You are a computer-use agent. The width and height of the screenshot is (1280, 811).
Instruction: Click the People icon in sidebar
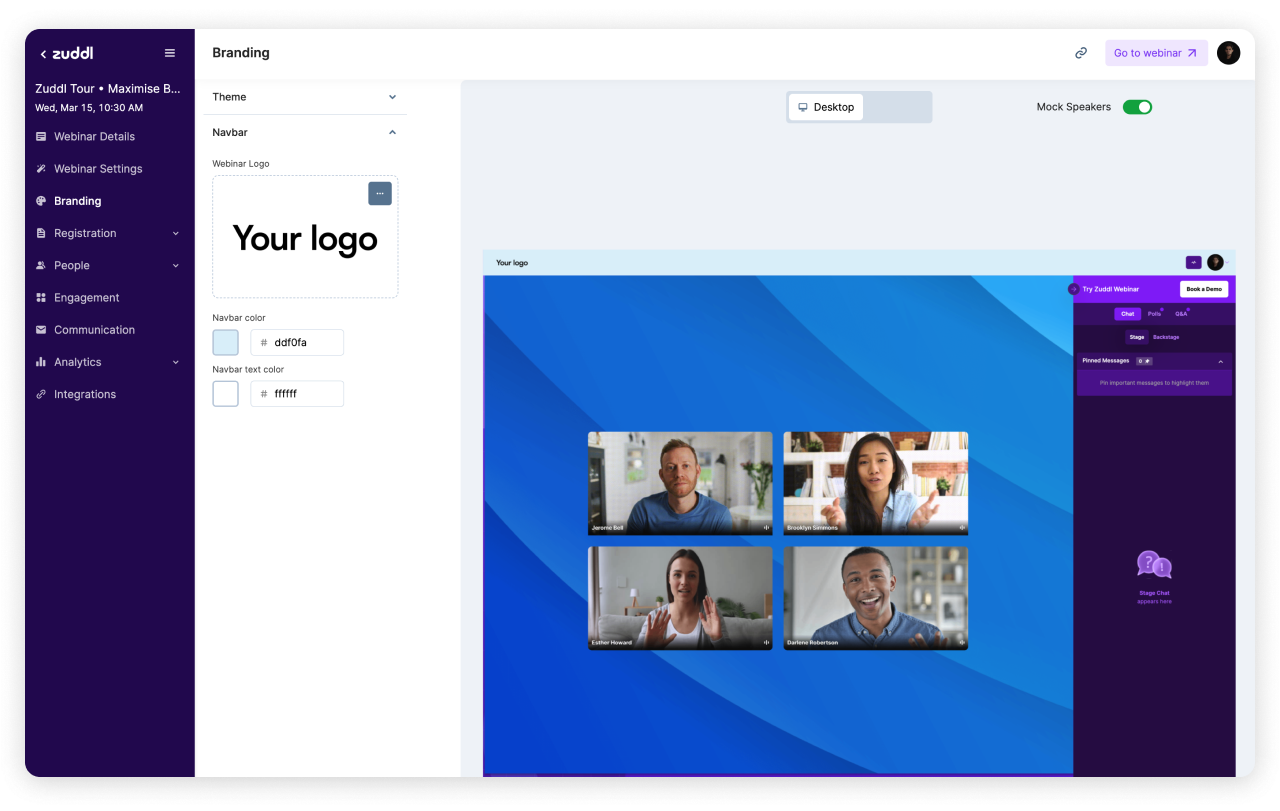tap(41, 265)
